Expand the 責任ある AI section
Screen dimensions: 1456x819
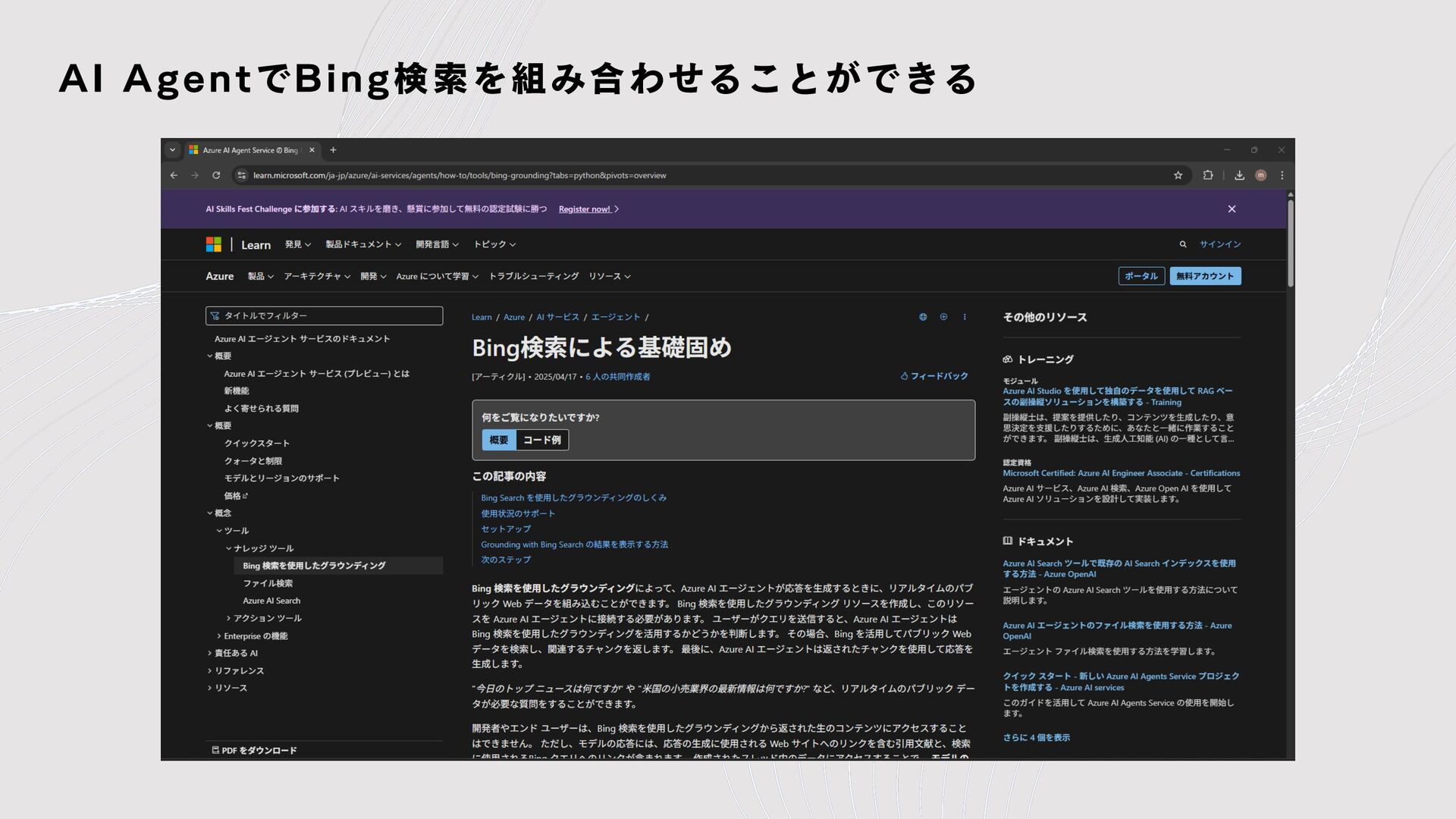click(235, 653)
